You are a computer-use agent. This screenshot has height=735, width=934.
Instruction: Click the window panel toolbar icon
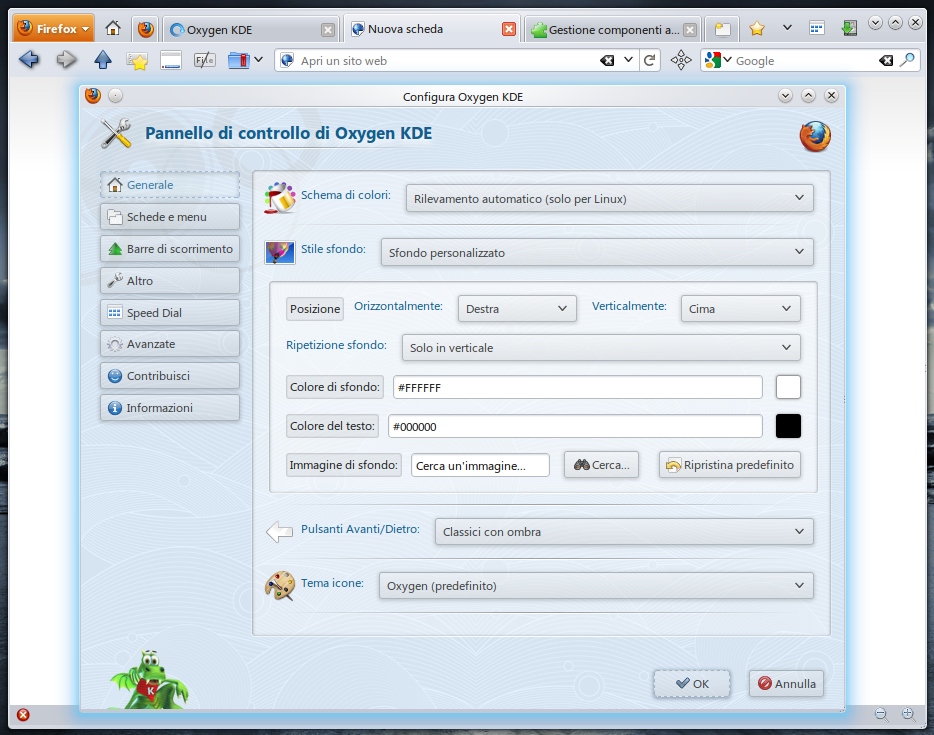[171, 60]
